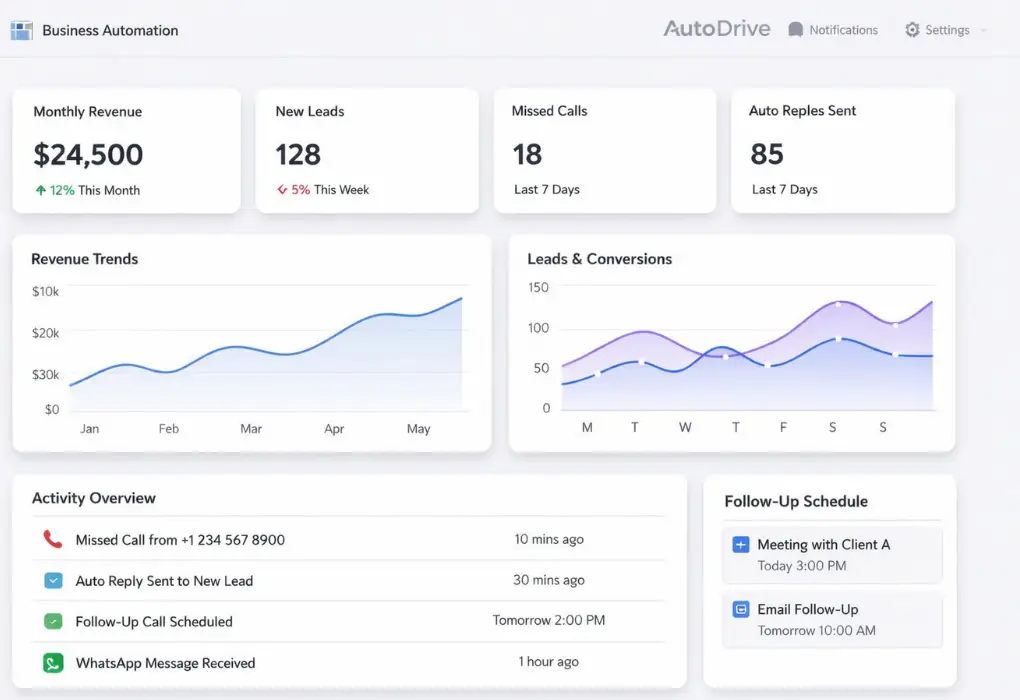Click the Email Follow-Up calendar icon
This screenshot has height=700, width=1020.
(x=741, y=609)
